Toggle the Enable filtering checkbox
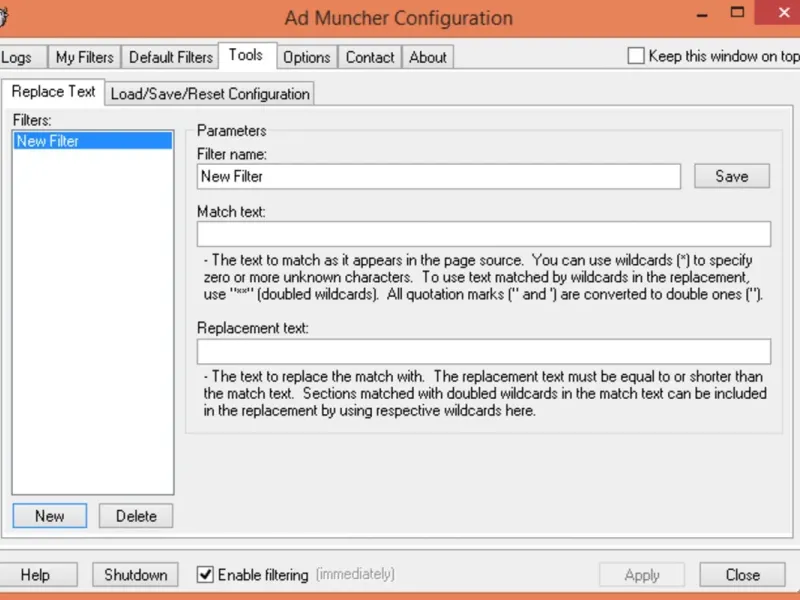The width and height of the screenshot is (800, 600). click(205, 574)
